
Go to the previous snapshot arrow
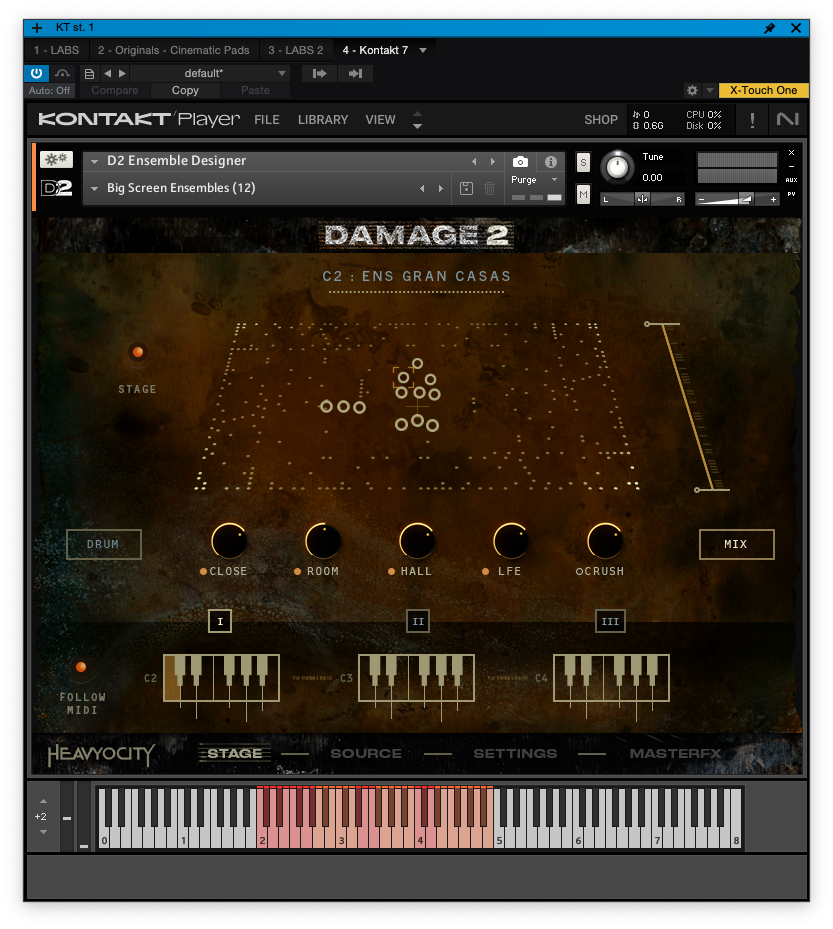[x=422, y=188]
